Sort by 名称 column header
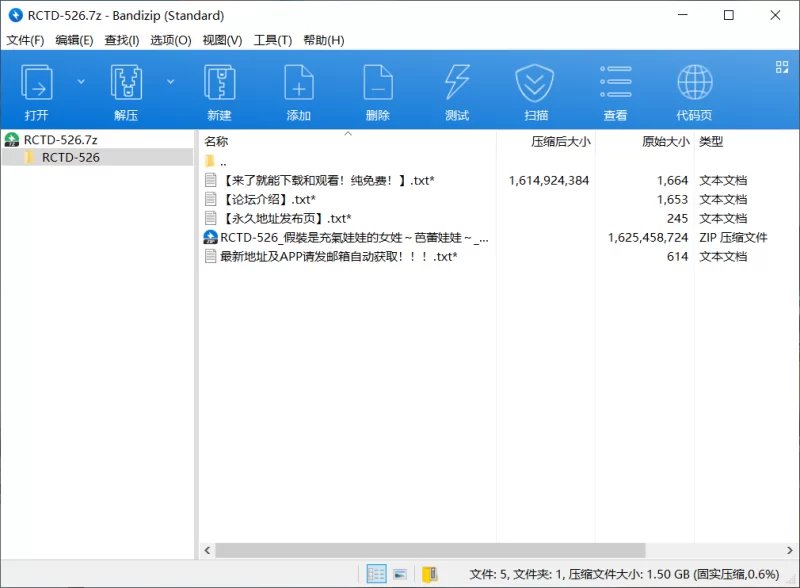Screen dimensions: 800x588 point(216,141)
